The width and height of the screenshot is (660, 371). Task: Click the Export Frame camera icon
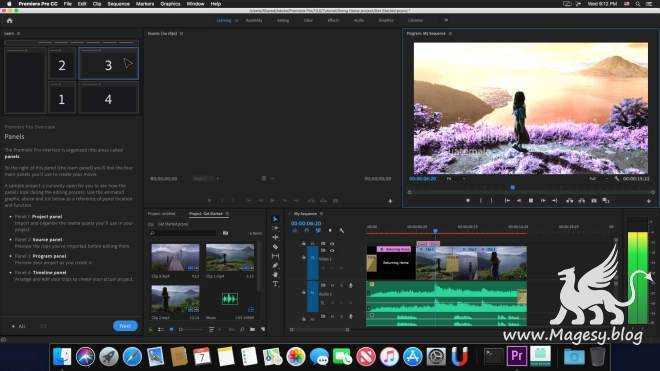(x=593, y=201)
